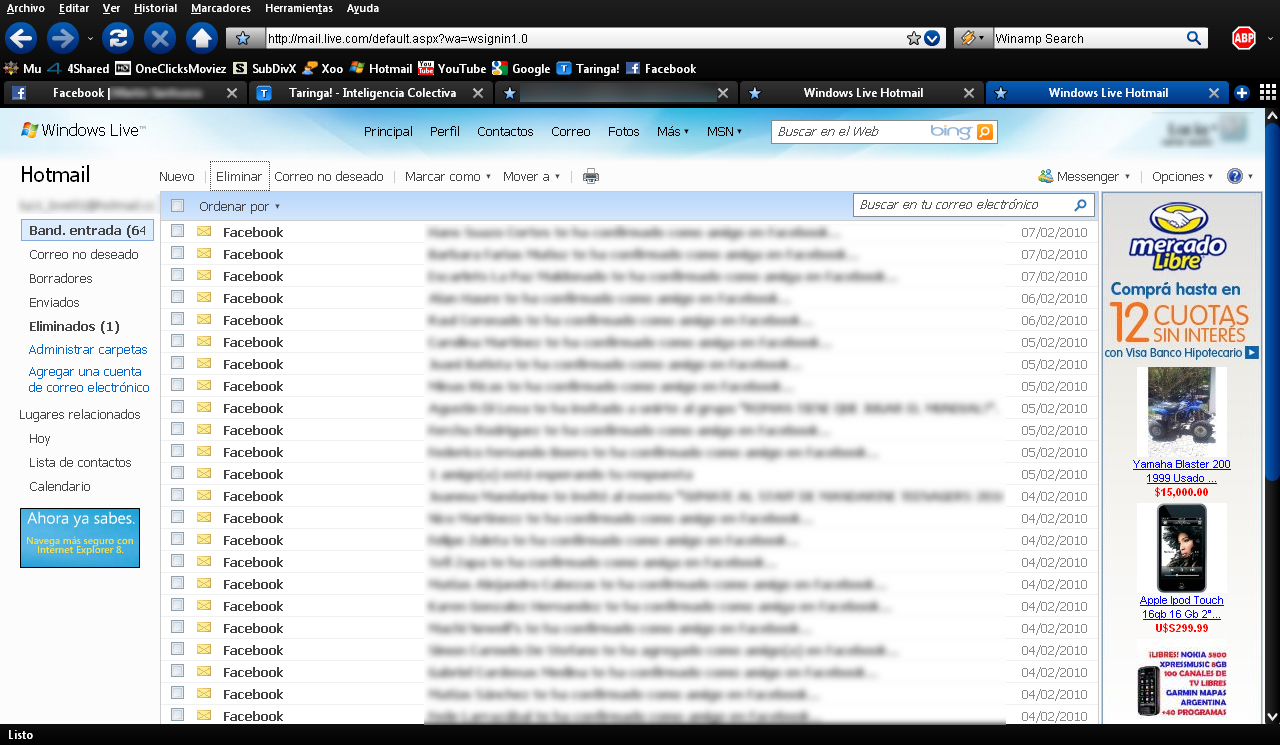This screenshot has height=745, width=1280.
Task: Open the Archivo menu
Action: tap(25, 8)
